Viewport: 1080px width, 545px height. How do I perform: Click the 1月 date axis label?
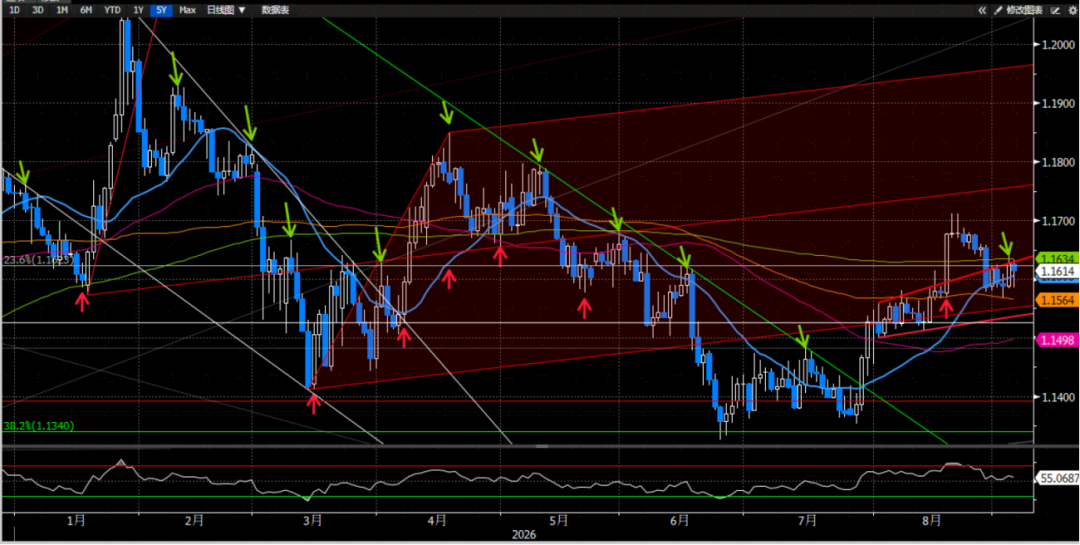tap(76, 521)
